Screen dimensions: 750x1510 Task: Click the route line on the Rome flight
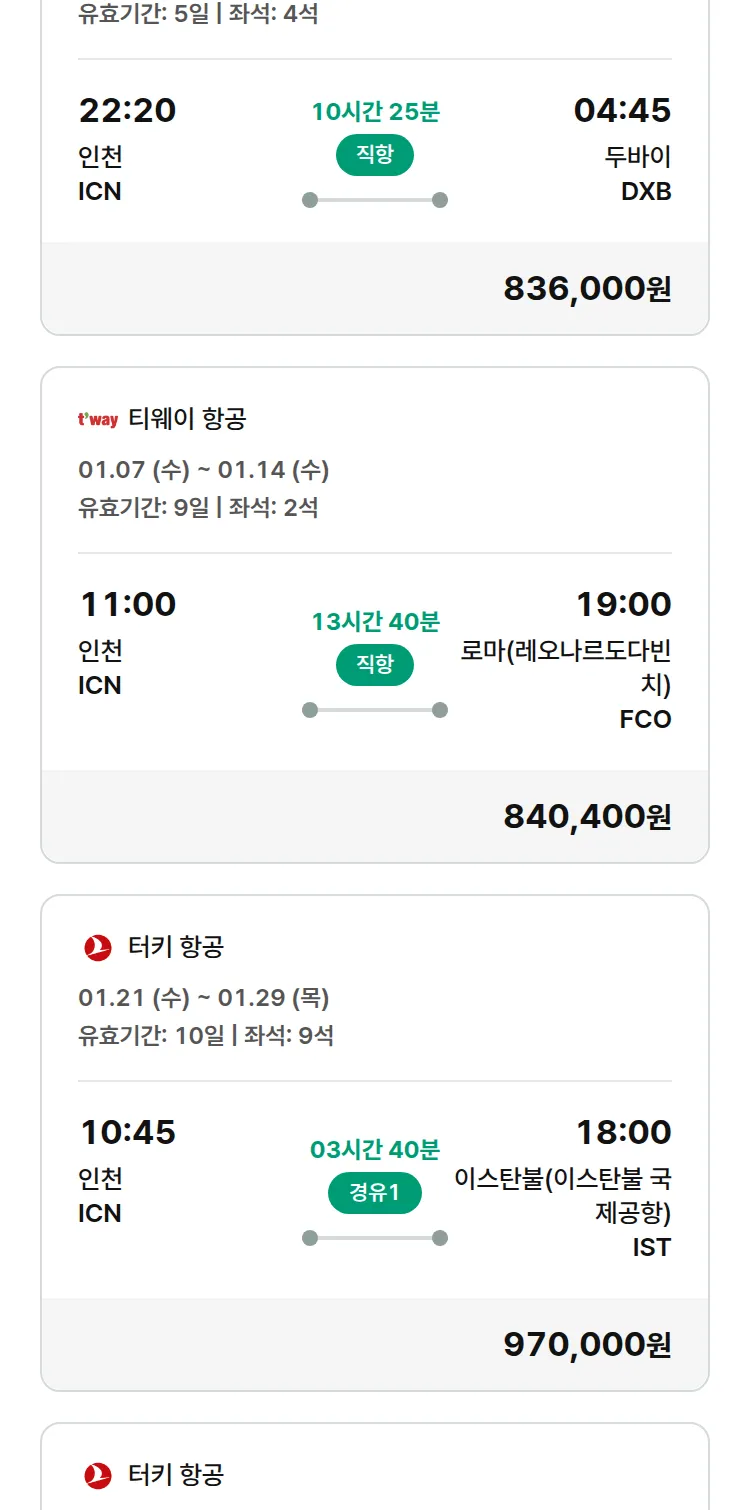click(x=375, y=710)
